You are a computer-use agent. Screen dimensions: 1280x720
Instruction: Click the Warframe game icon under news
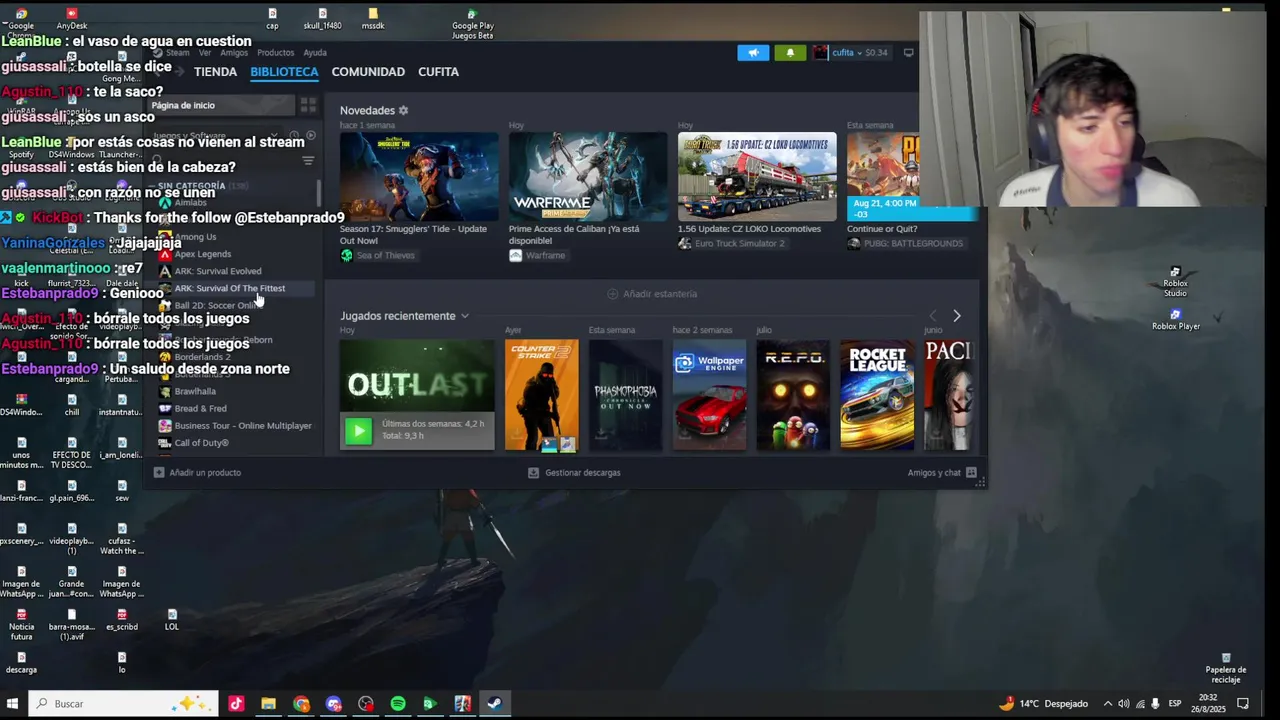(516, 255)
